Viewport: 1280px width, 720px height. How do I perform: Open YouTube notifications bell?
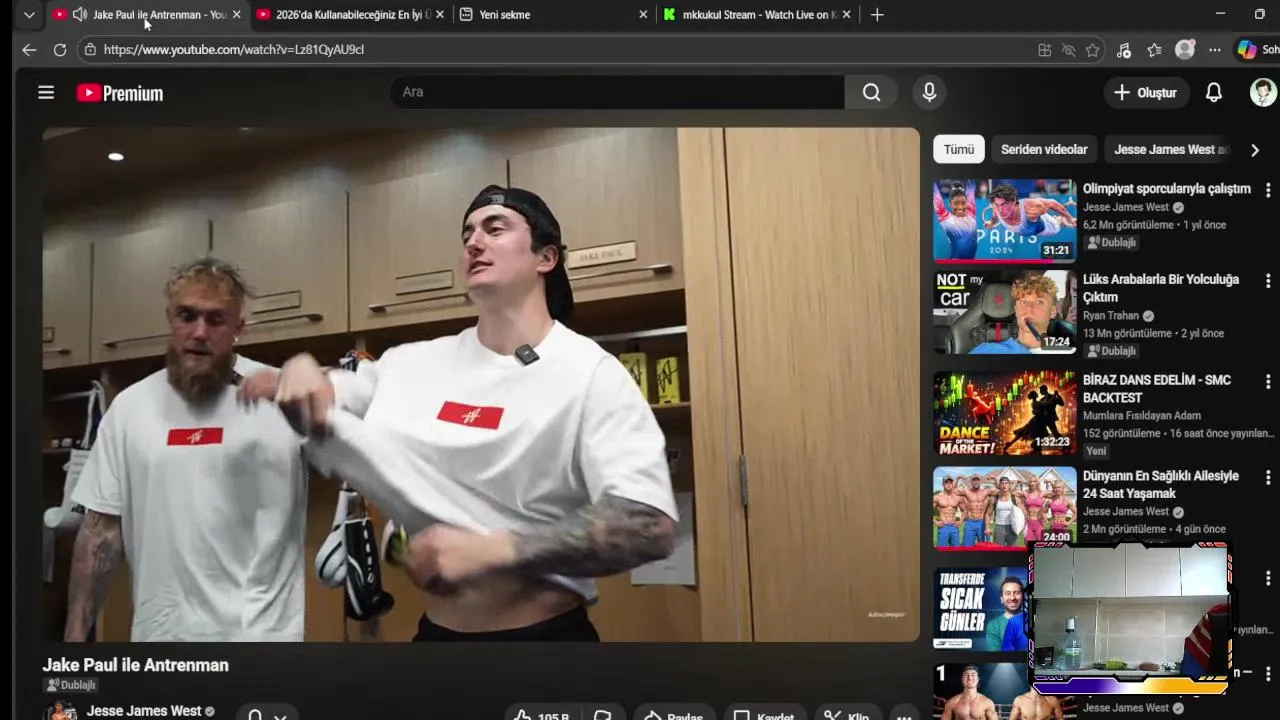(1213, 92)
